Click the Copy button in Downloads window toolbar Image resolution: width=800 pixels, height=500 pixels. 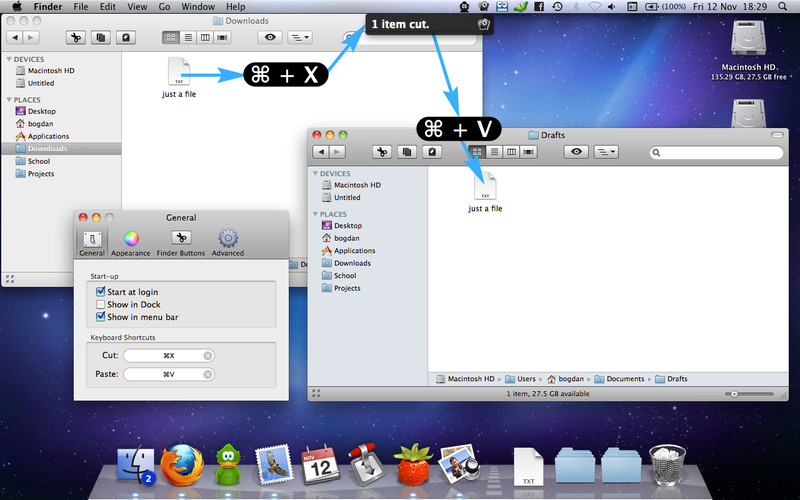click(x=101, y=37)
